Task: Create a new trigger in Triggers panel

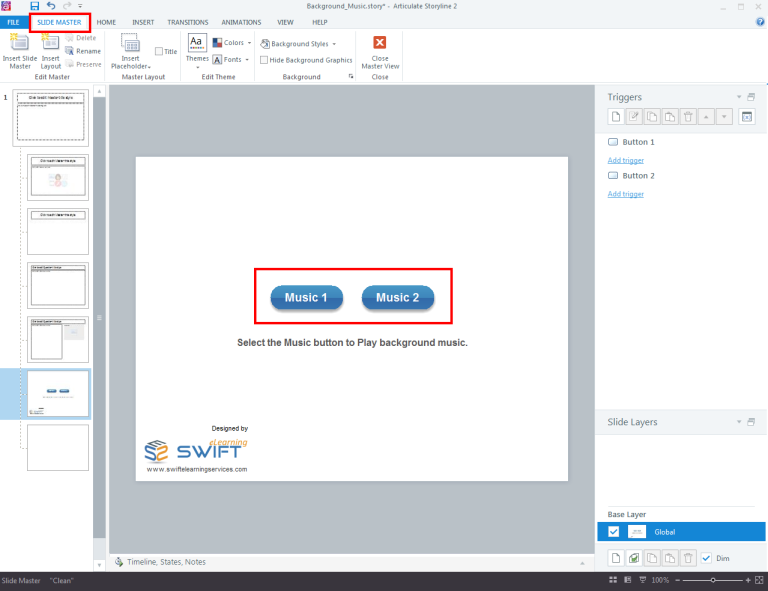Action: point(615,117)
